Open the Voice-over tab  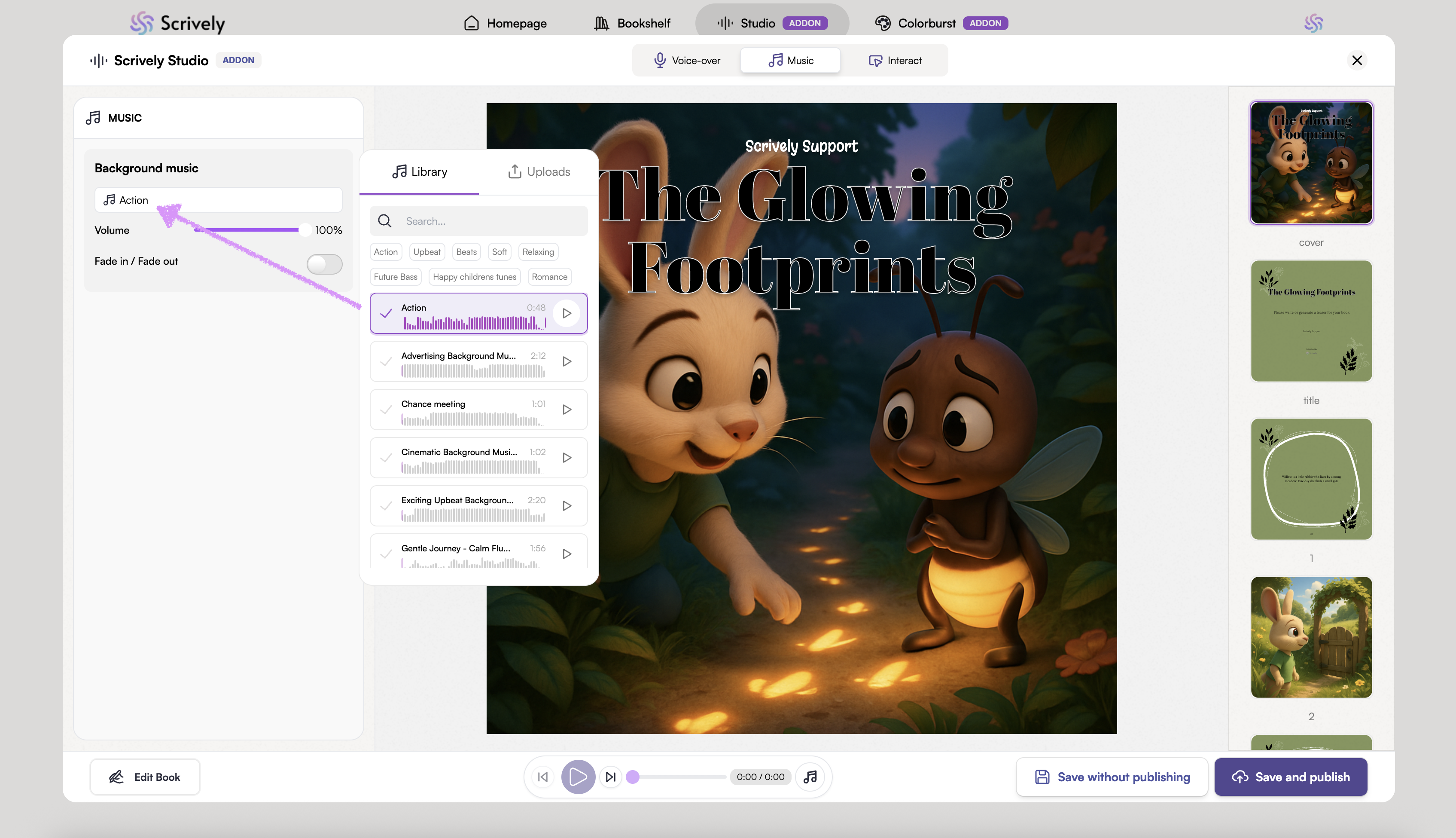(687, 61)
